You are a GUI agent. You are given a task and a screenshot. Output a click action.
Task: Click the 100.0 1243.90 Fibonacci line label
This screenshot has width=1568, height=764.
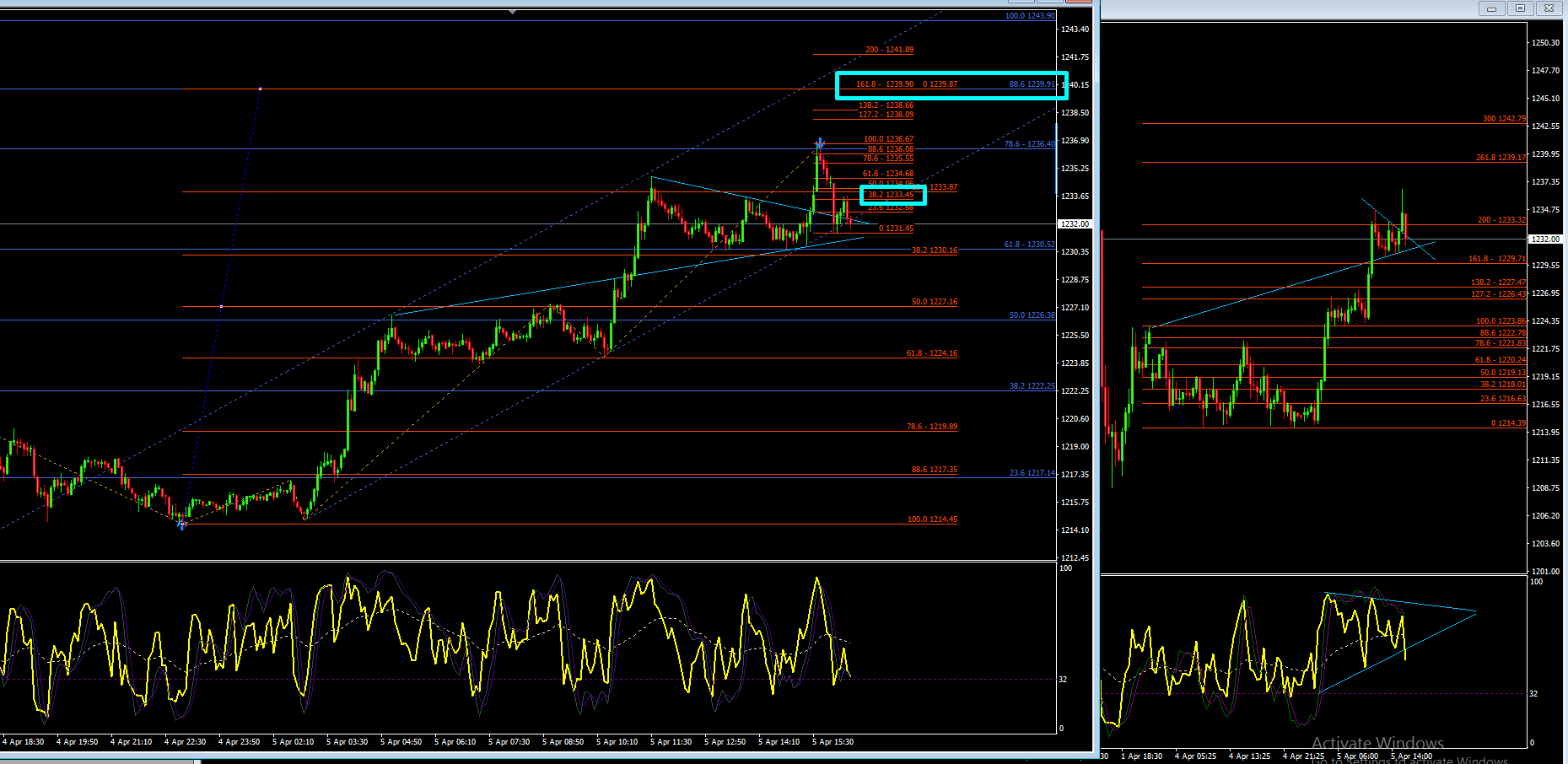1030,16
